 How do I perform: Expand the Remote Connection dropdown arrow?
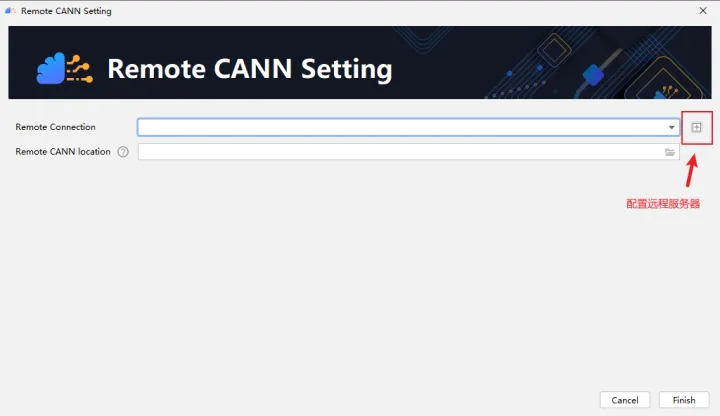671,127
